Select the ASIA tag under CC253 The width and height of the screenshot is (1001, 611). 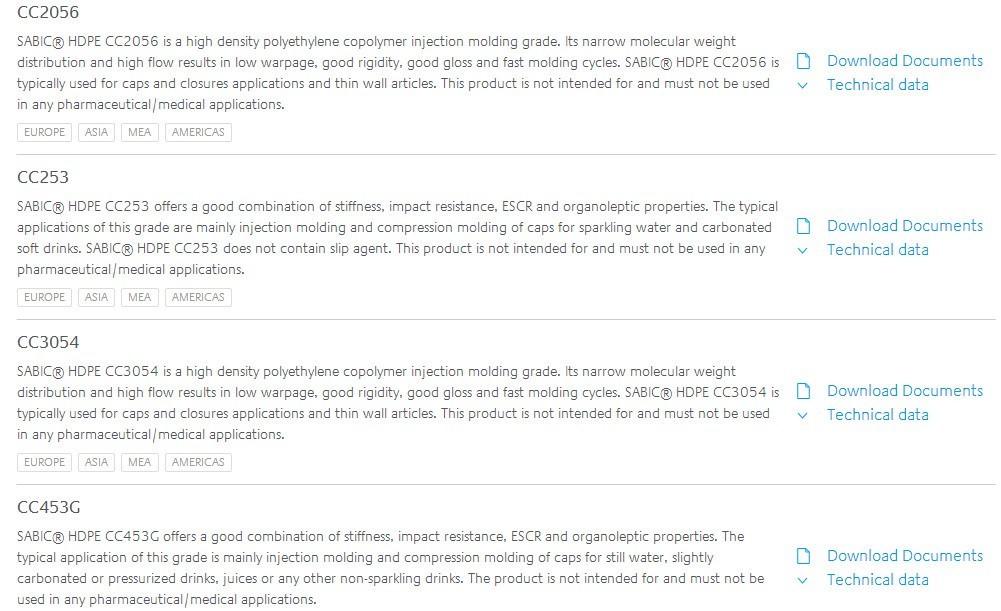[x=96, y=297]
